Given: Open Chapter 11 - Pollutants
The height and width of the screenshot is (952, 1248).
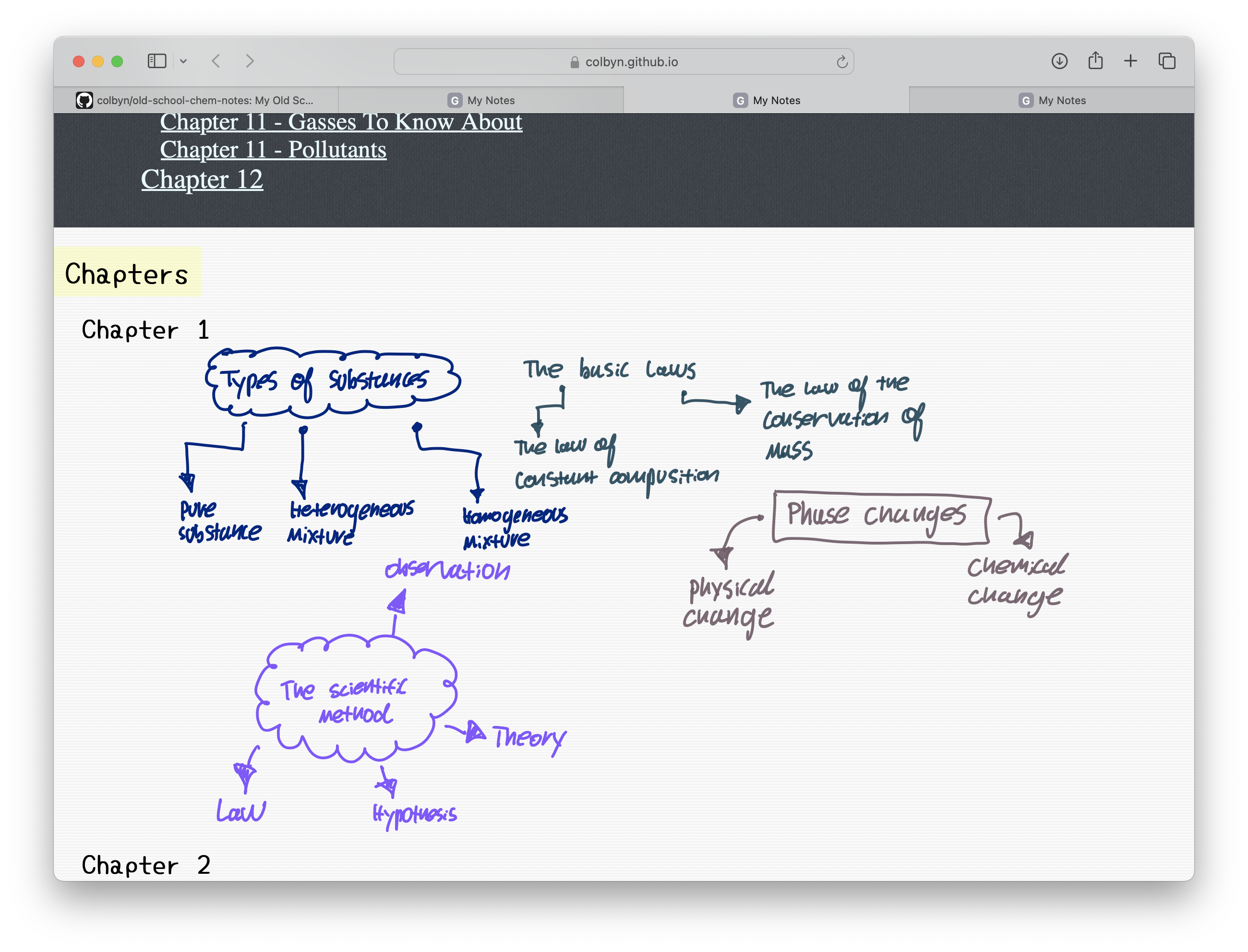Looking at the screenshot, I should click(273, 150).
